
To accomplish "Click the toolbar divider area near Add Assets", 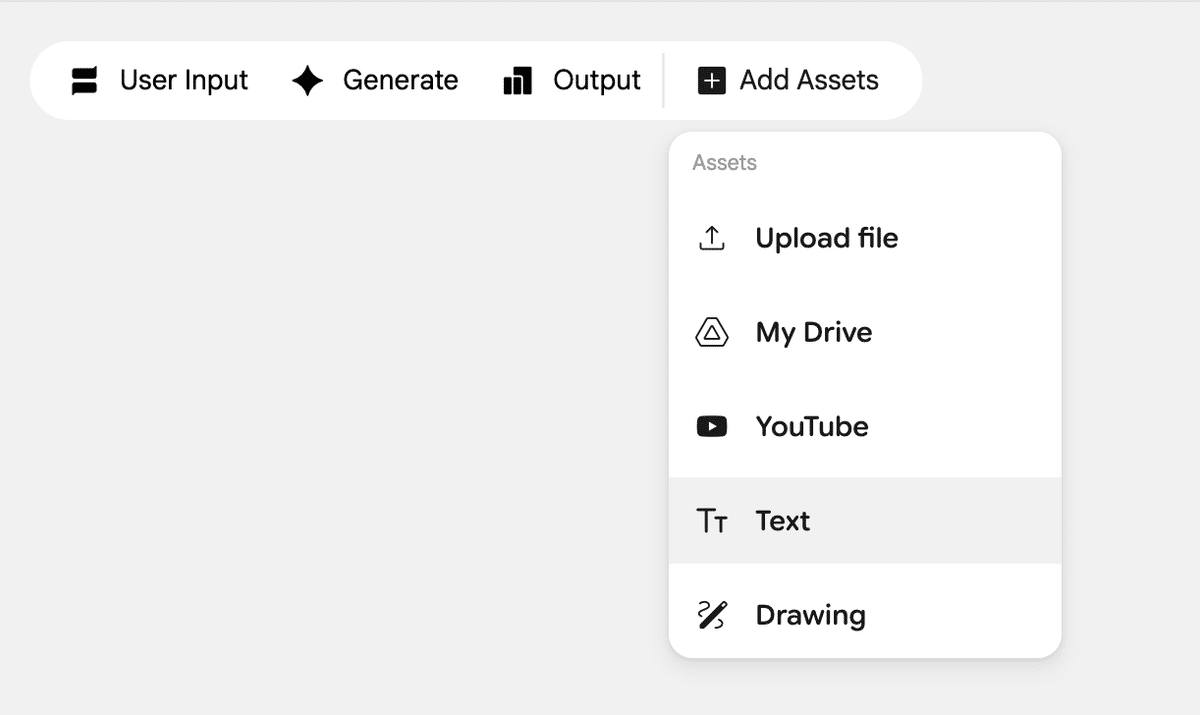I will click(664, 80).
